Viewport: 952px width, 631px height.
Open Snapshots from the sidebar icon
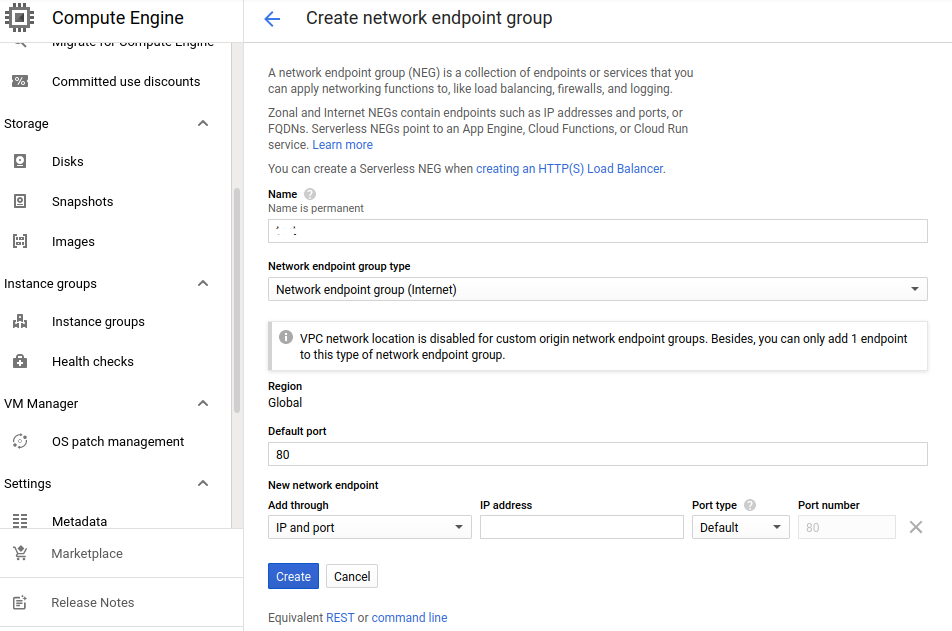pos(21,201)
